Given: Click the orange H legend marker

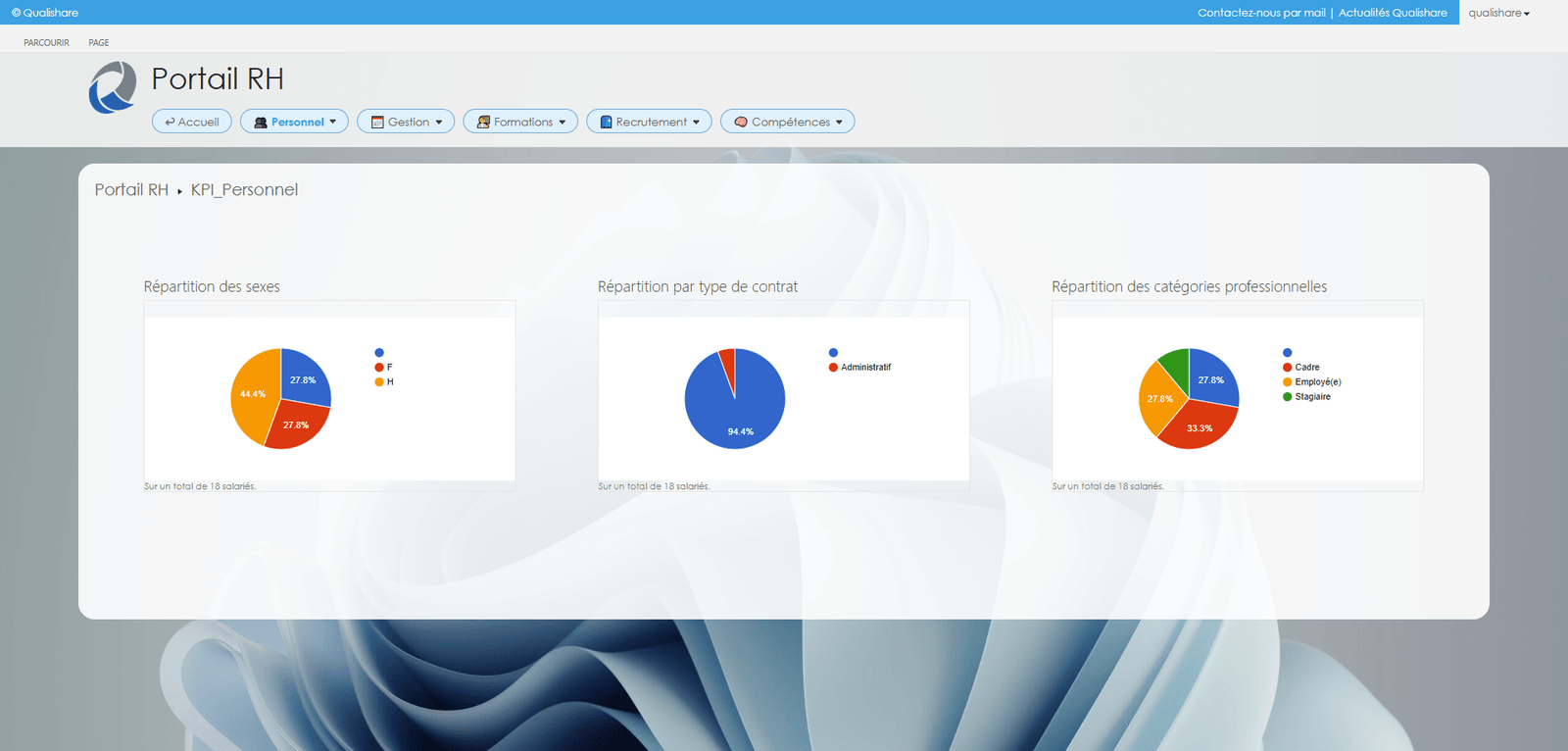Looking at the screenshot, I should click(379, 382).
